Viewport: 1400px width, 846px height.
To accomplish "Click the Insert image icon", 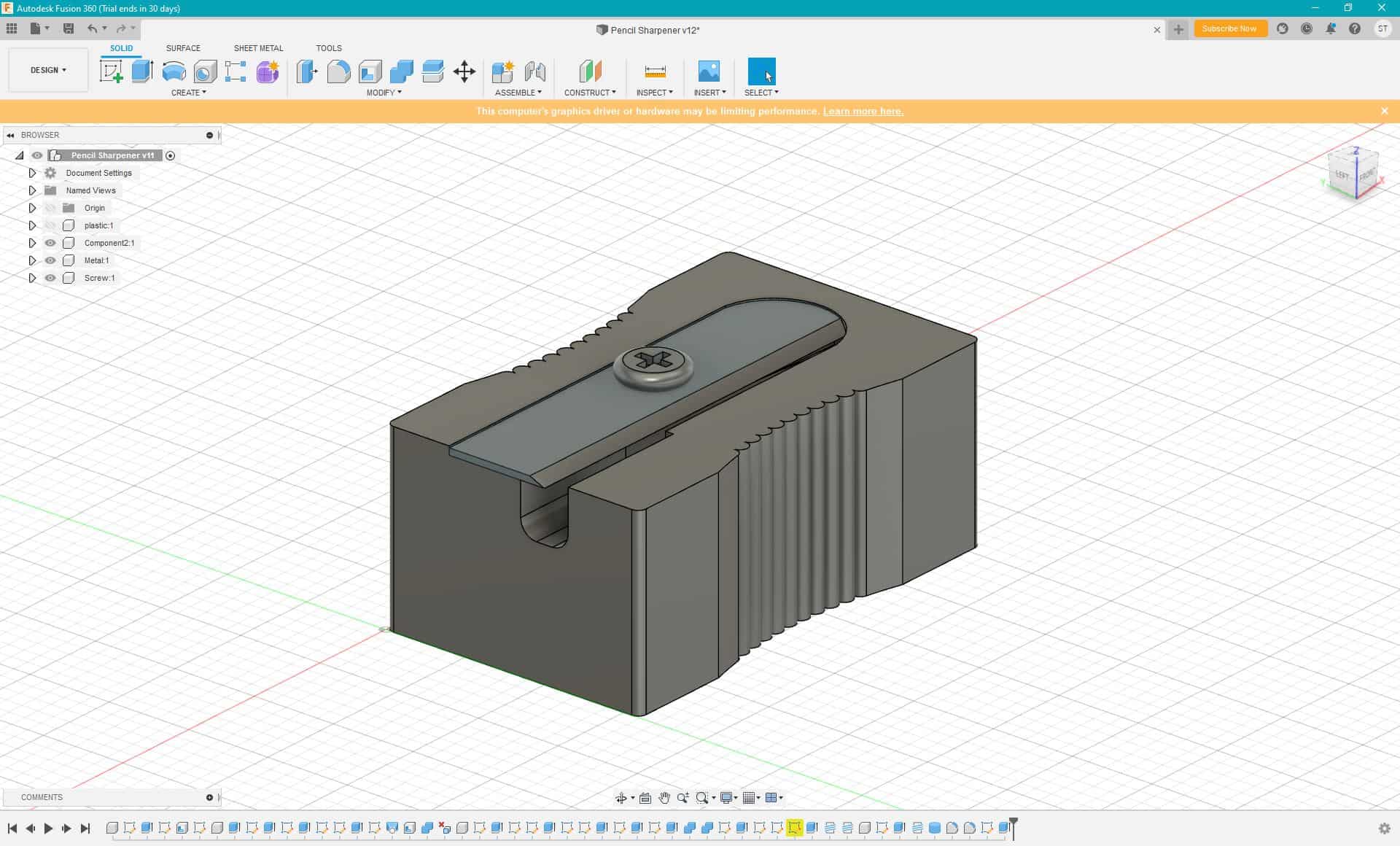I will pyautogui.click(x=709, y=71).
